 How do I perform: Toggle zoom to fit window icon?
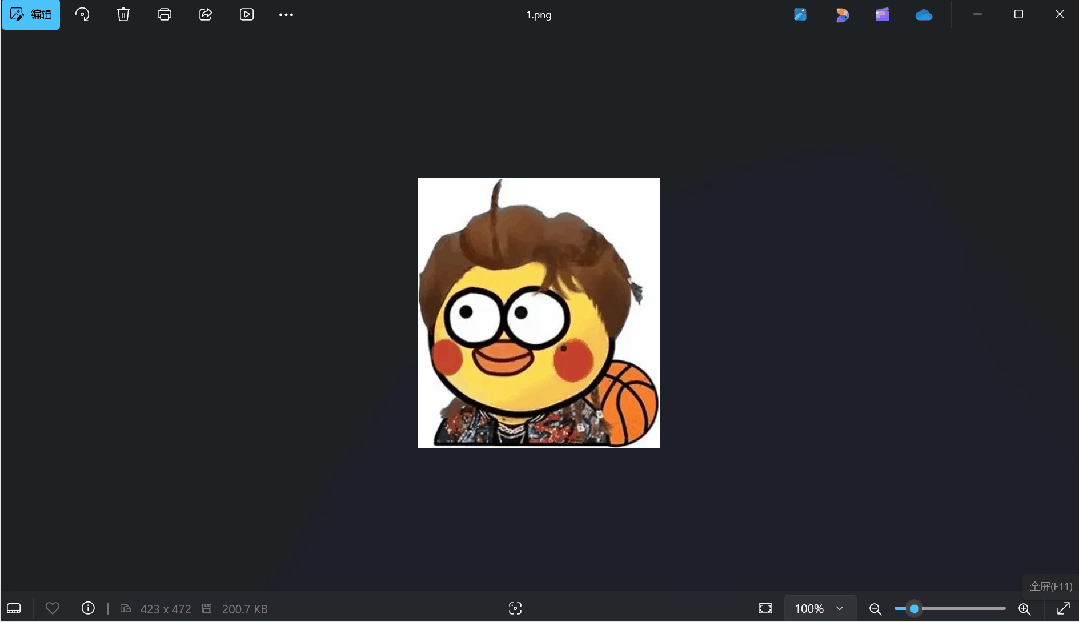click(765, 608)
